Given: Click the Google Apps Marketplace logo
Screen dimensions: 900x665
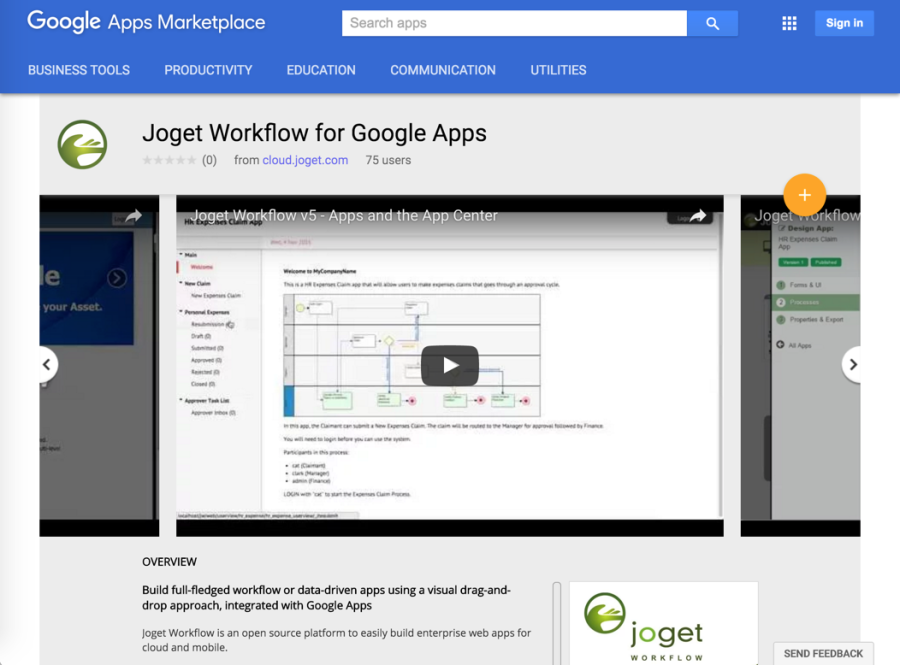Looking at the screenshot, I should point(146,22).
